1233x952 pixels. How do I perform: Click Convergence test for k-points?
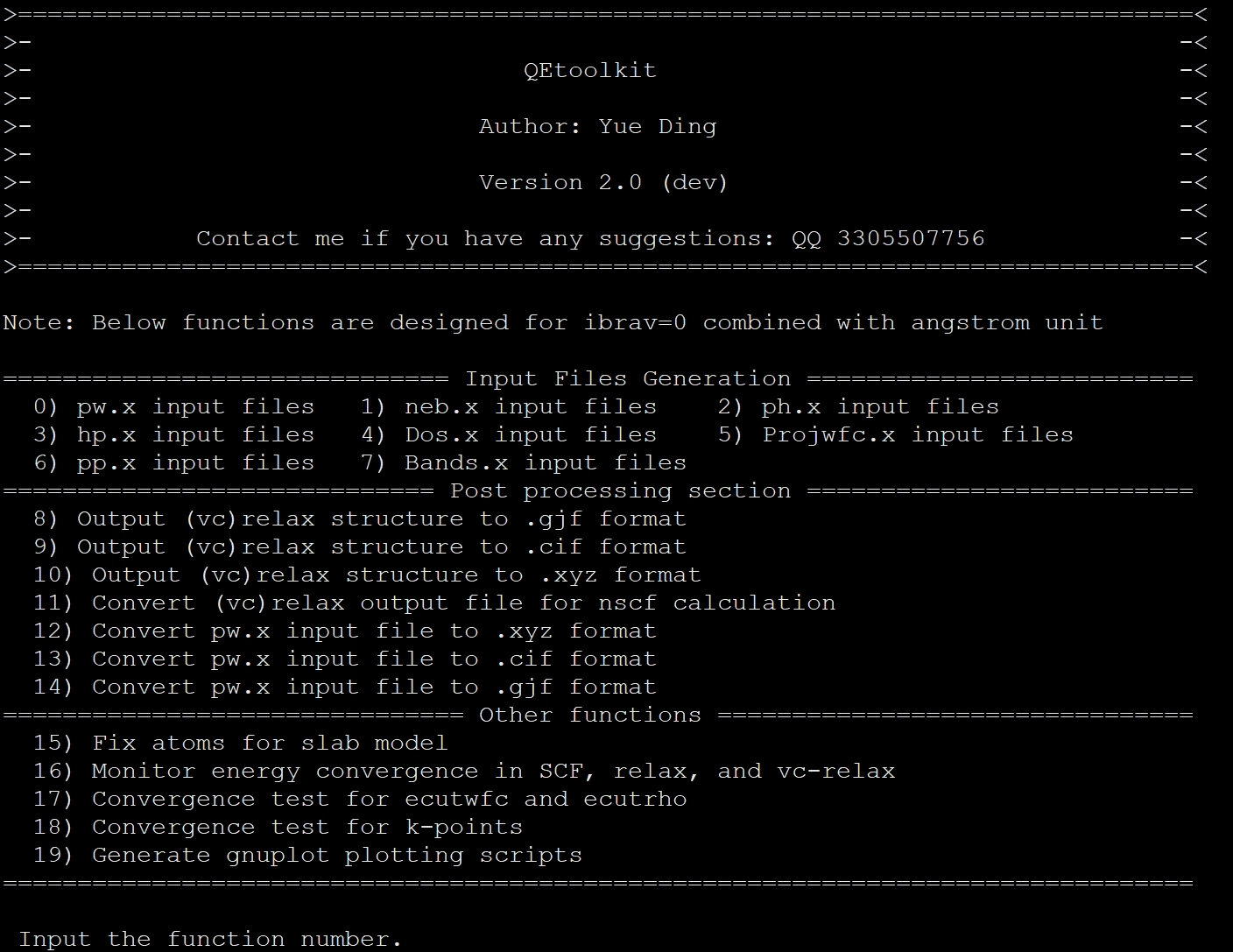pyautogui.click(x=278, y=828)
